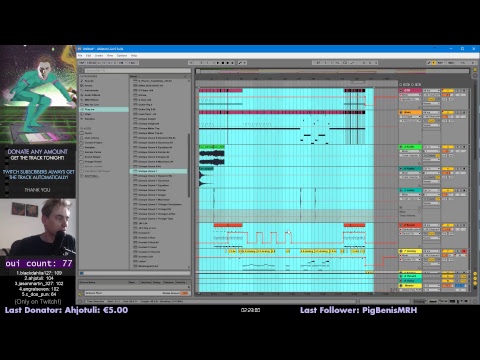The height and width of the screenshot is (360, 480).
Task: Fold the green 3 Audio track
Action: tap(401, 147)
